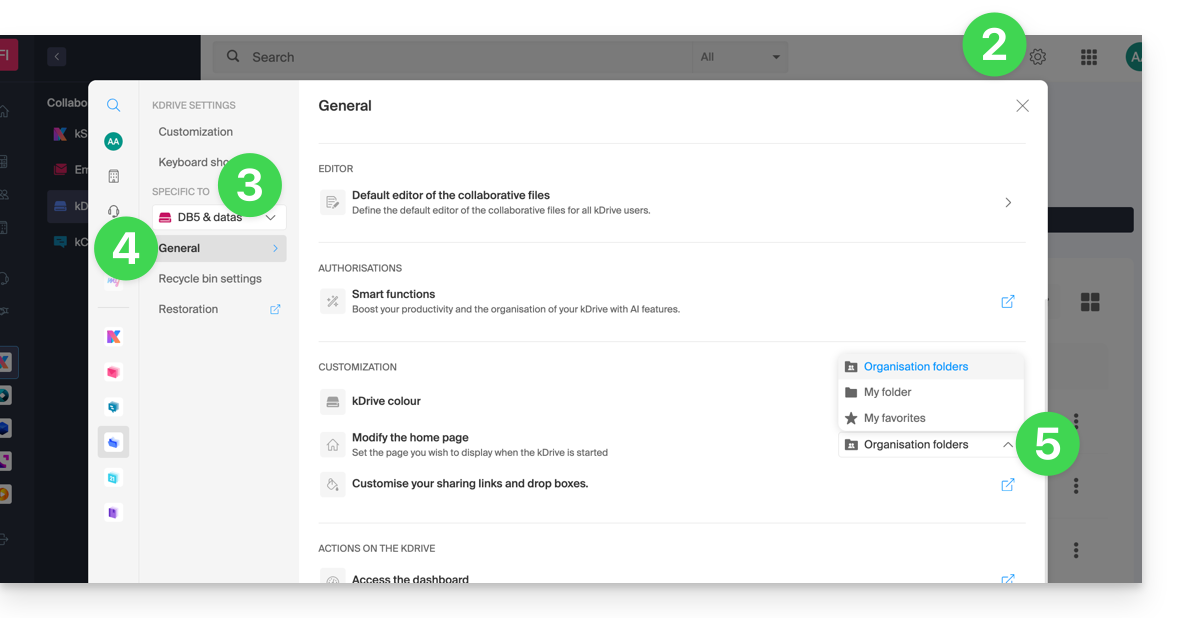Open the Customization settings page

196,132
